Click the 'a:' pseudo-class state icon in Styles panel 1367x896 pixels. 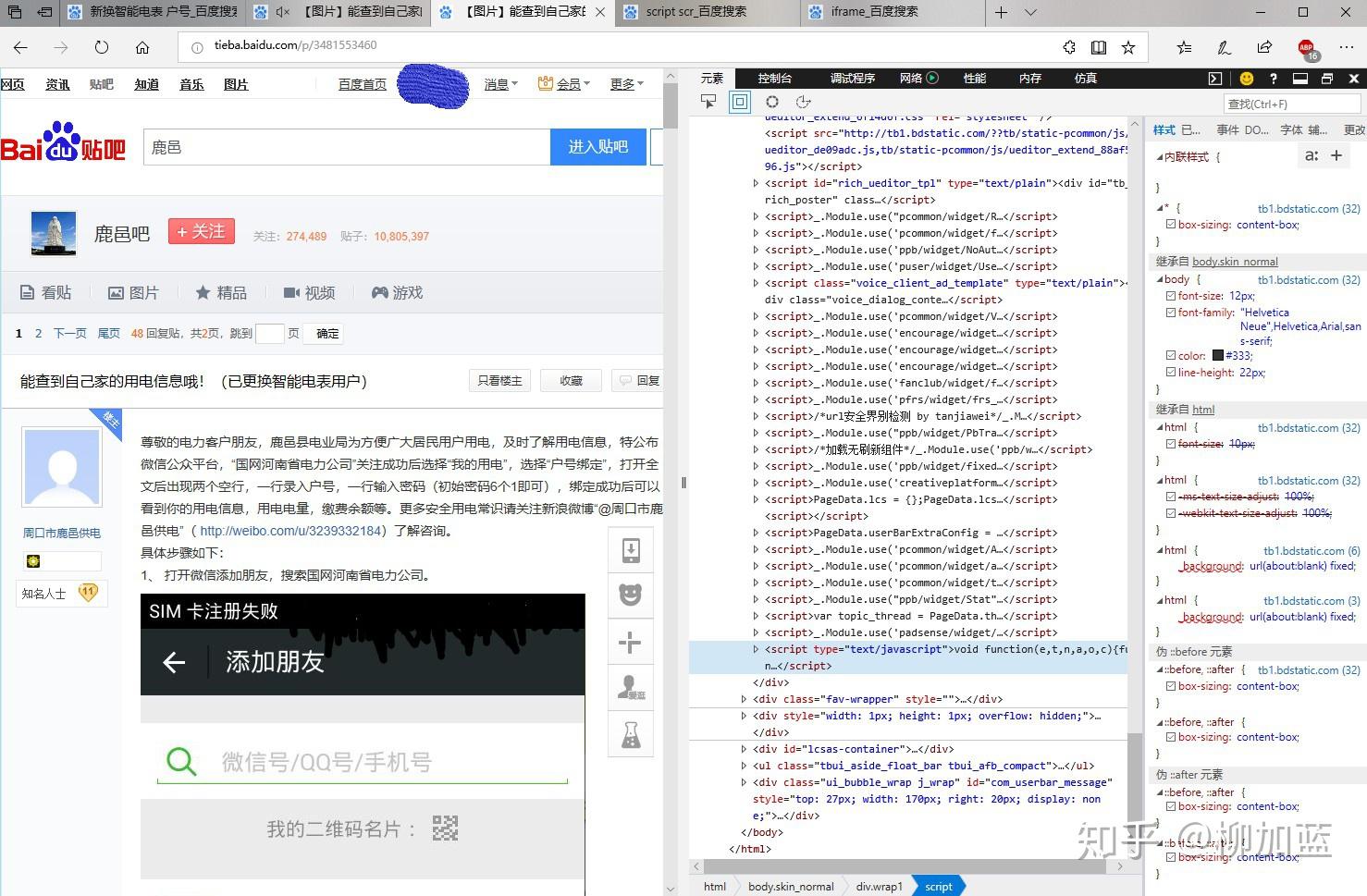click(1312, 155)
